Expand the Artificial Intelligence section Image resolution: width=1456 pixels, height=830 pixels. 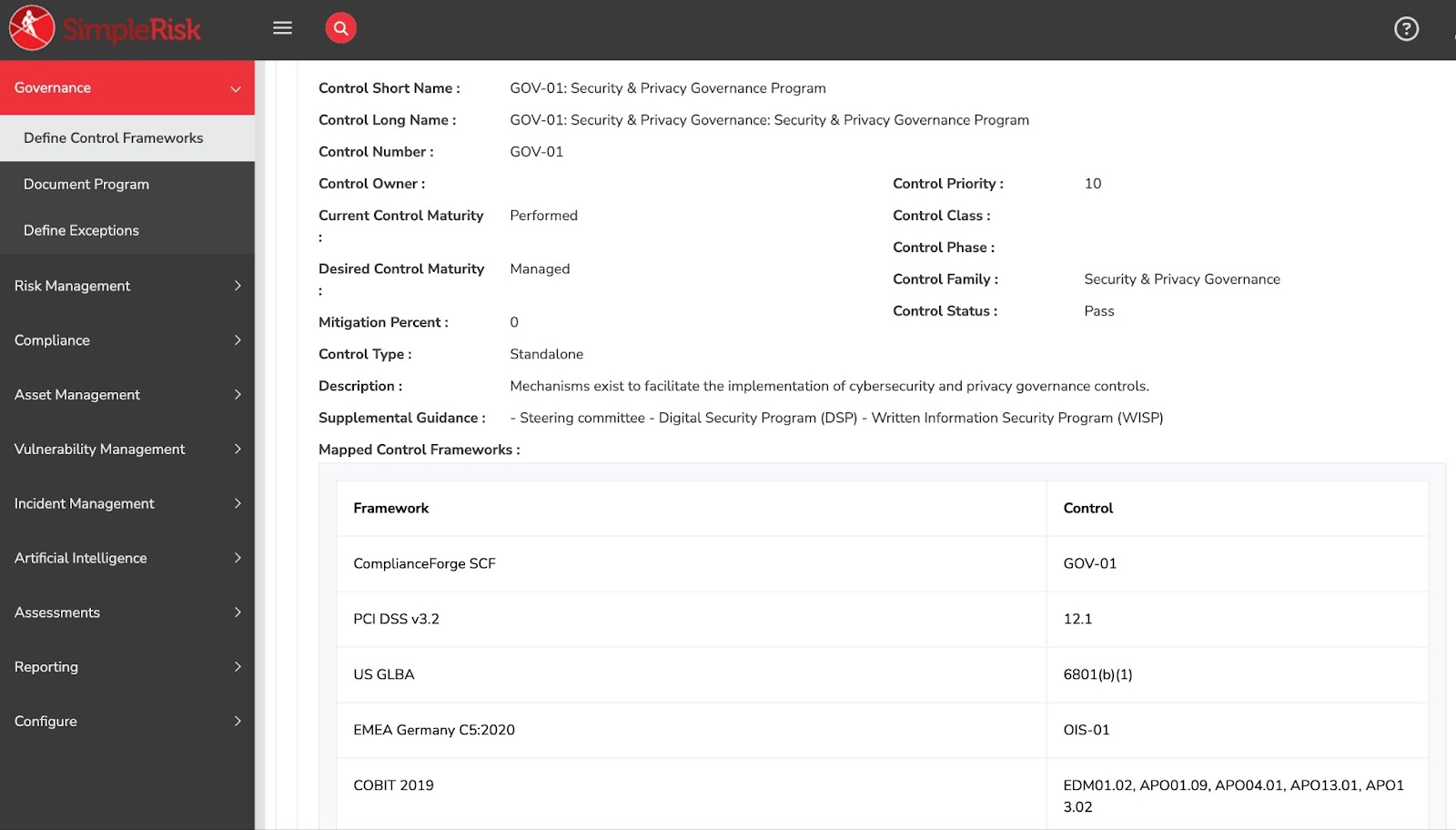[127, 557]
